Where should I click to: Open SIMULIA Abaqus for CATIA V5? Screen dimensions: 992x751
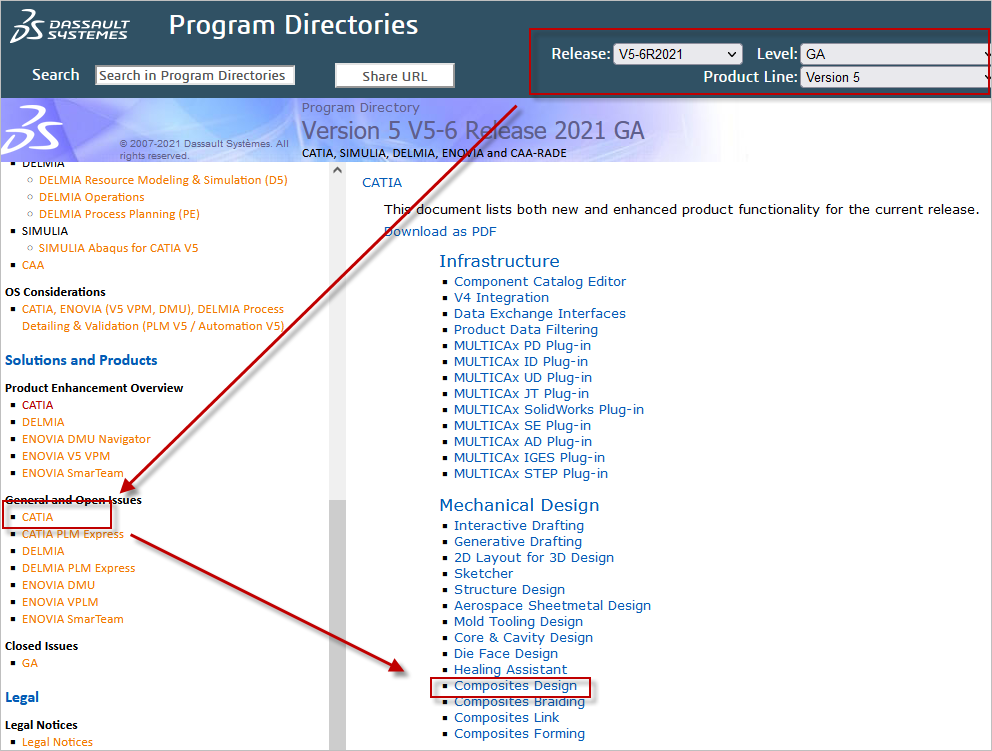click(118, 248)
